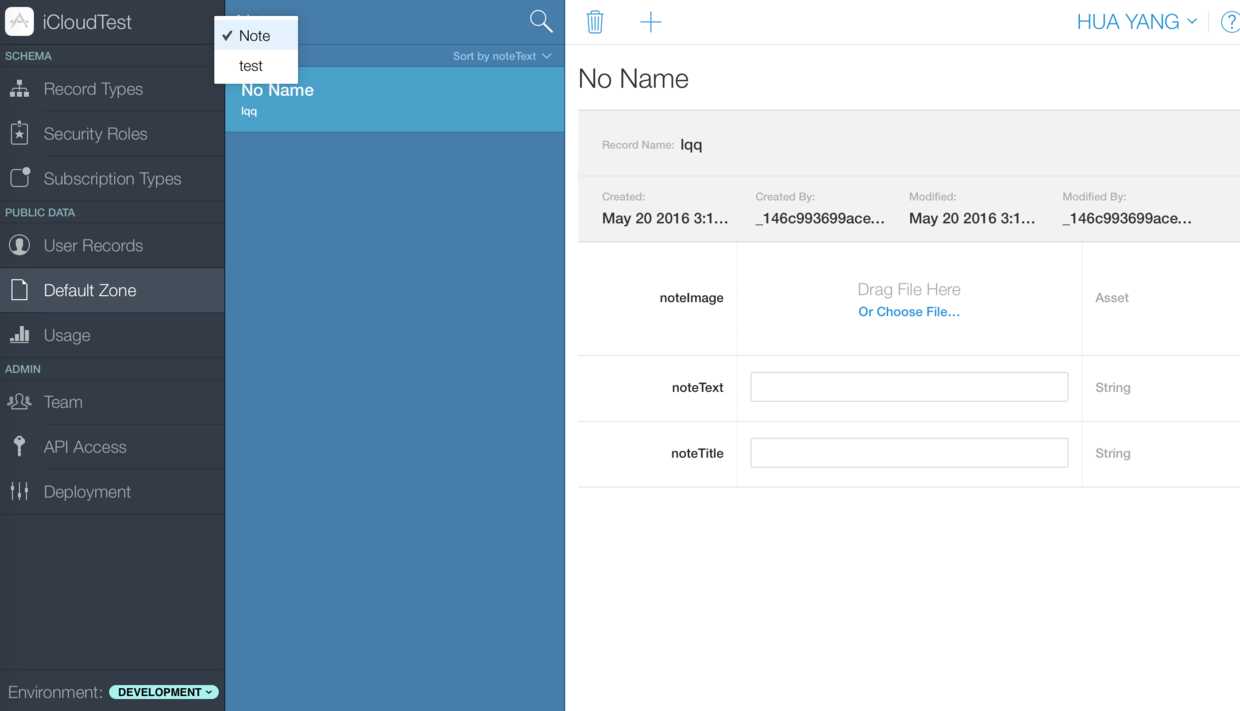Screen dimensions: 1240x711
Task: Select No Name record in list
Action: [x=394, y=99]
